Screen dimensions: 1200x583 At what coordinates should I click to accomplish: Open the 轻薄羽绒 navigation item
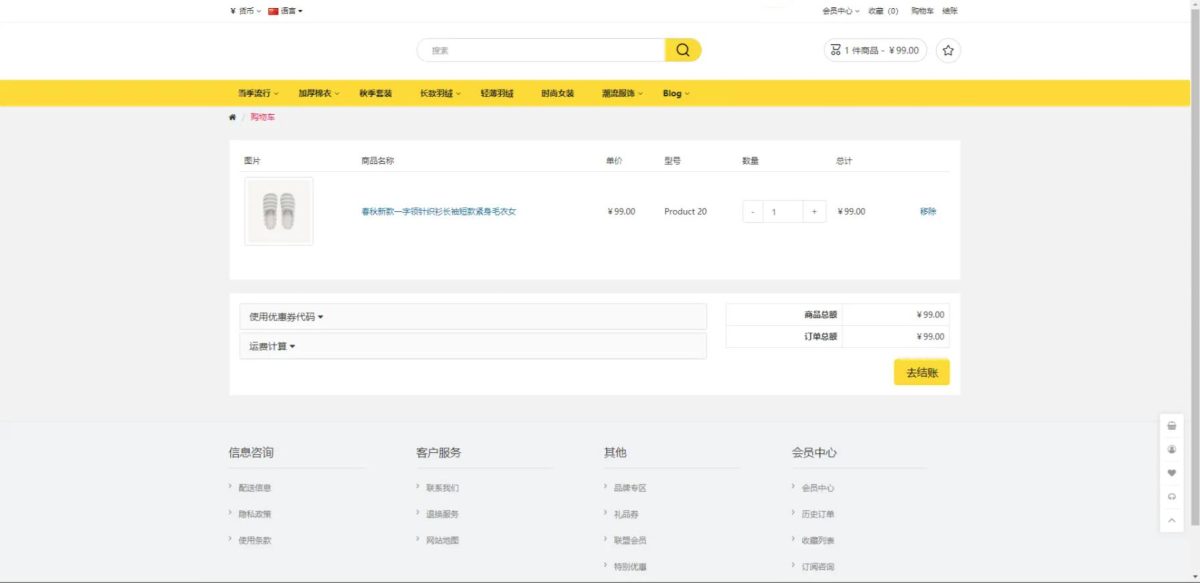[497, 93]
